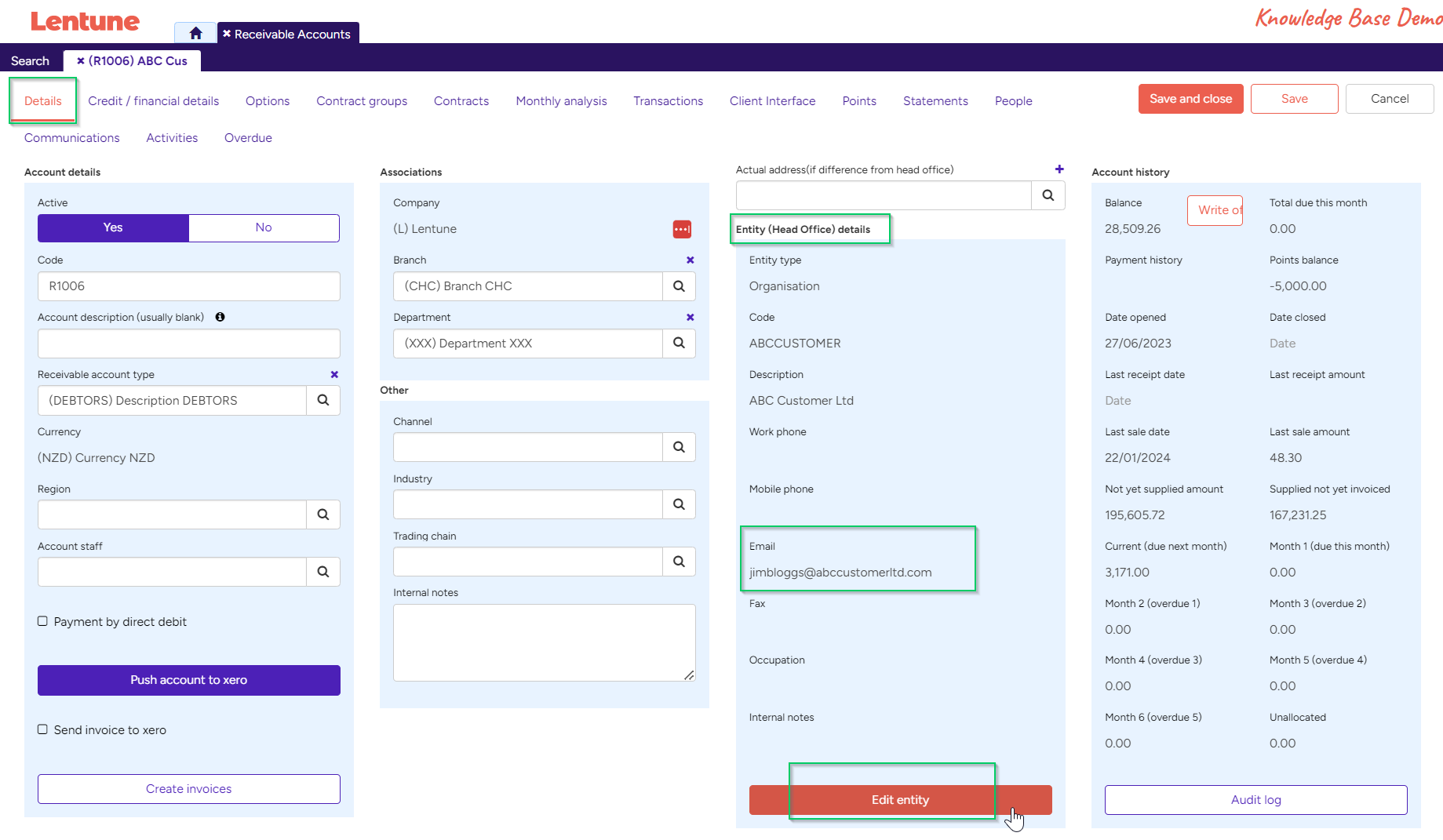Search the Actual address lookup icon
1443x840 pixels.
tap(1048, 195)
